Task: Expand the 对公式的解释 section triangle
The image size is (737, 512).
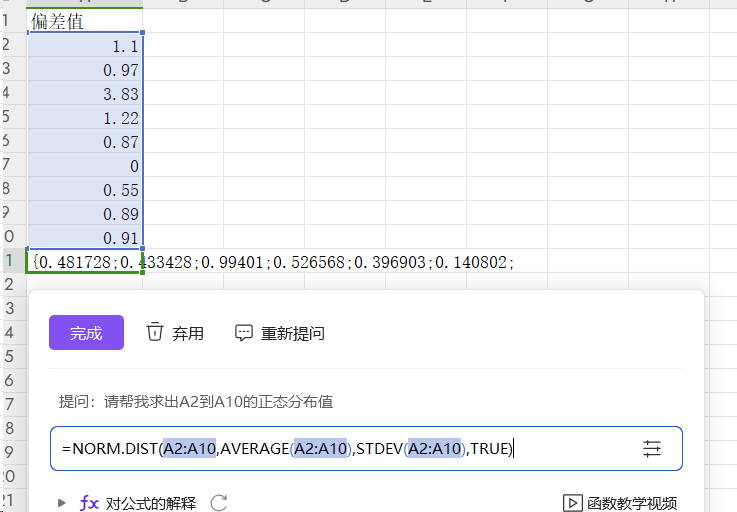Action: [x=62, y=503]
